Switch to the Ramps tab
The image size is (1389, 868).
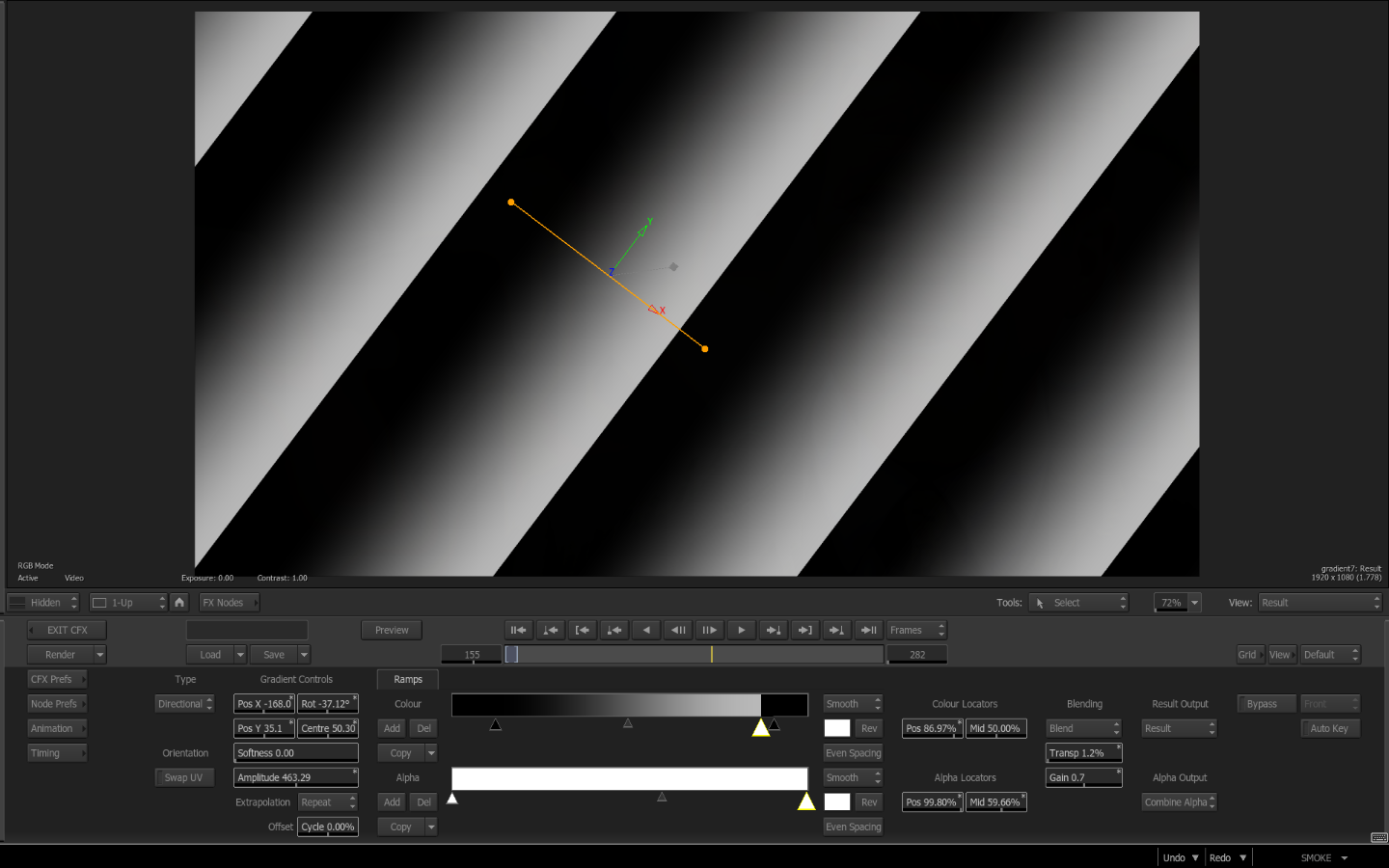click(407, 680)
